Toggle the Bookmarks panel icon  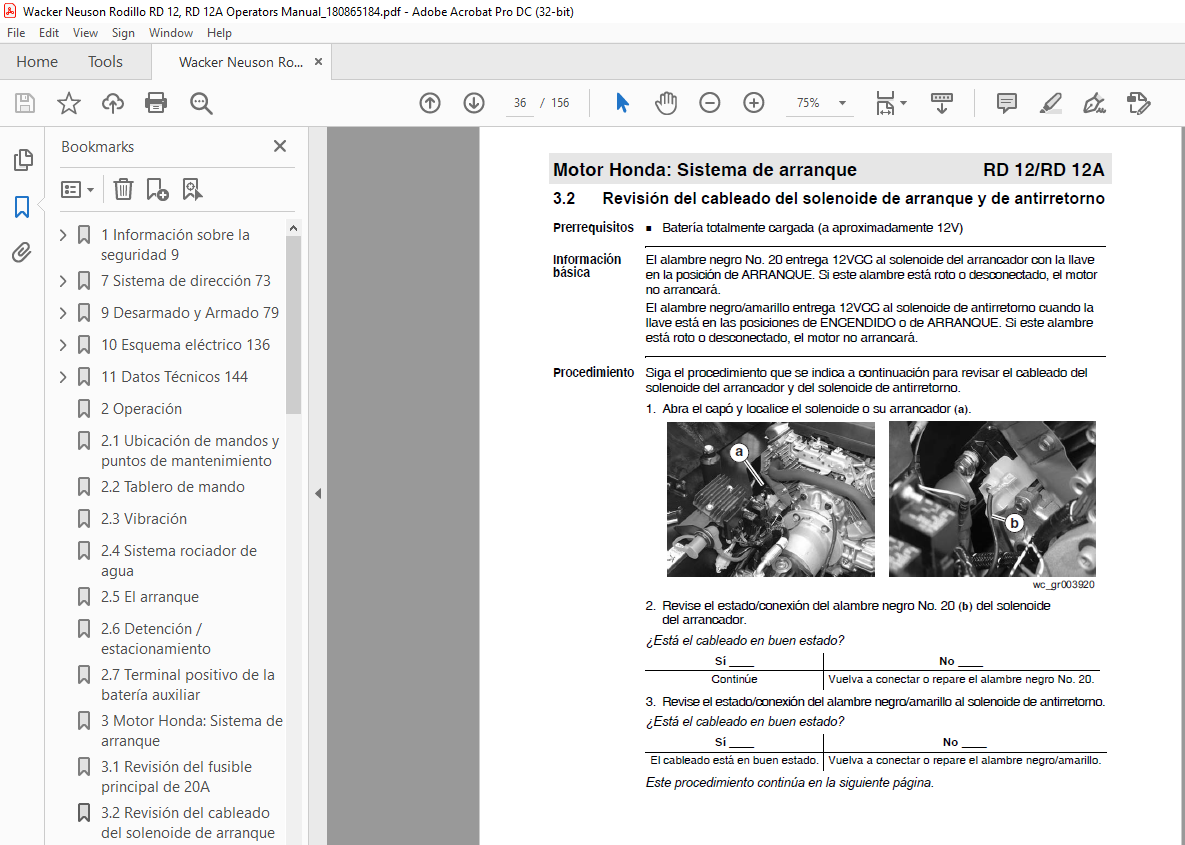coord(22,206)
